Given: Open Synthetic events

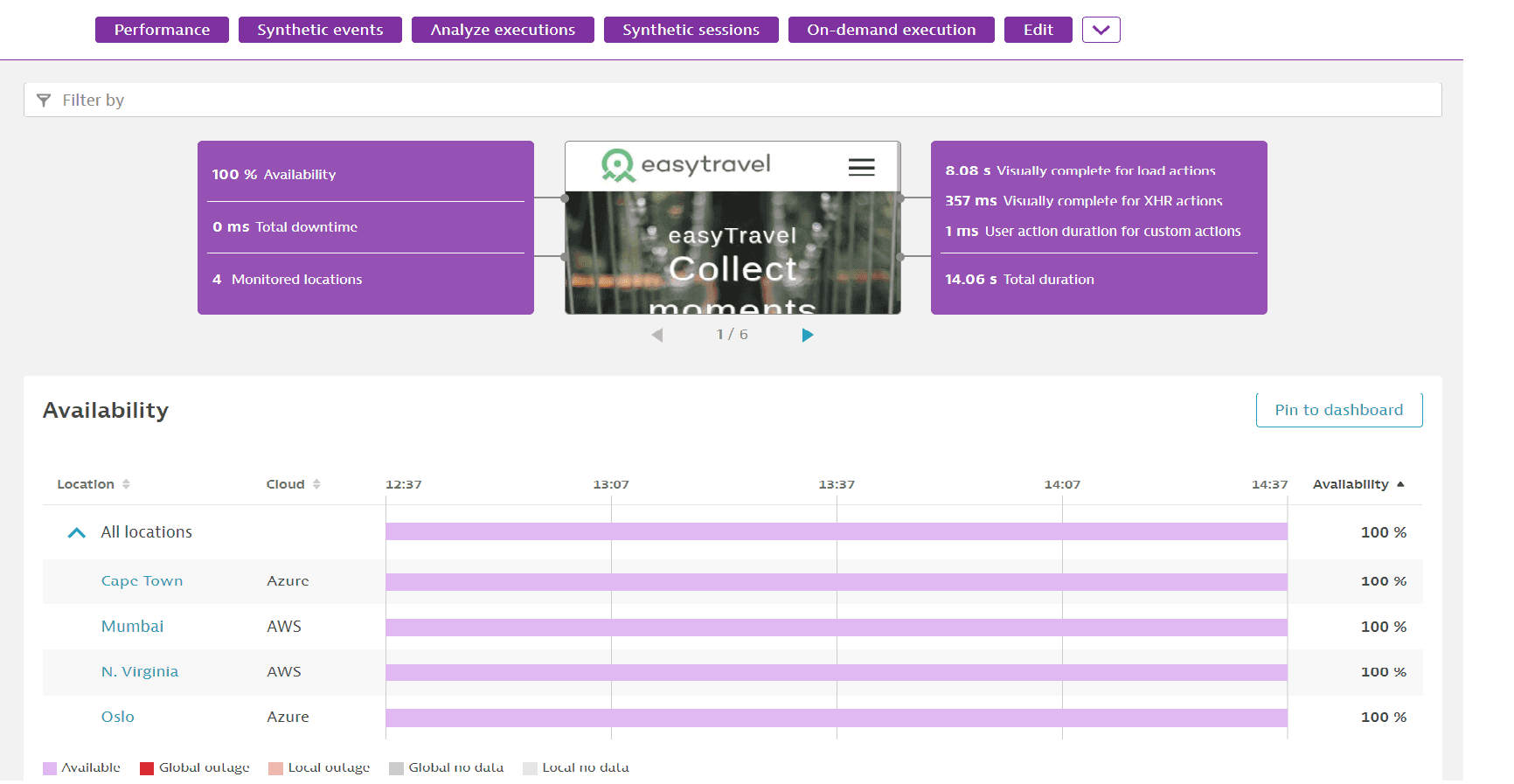Looking at the screenshot, I should 320,30.
